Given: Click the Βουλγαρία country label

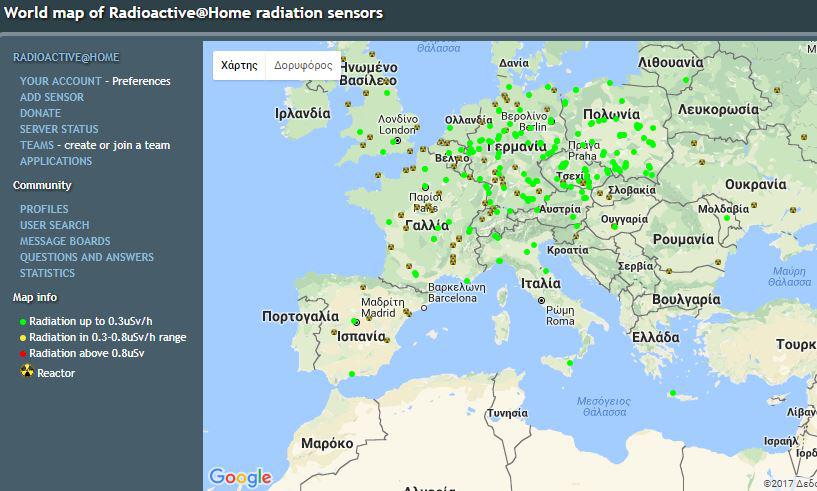Looking at the screenshot, I should coord(686,300).
